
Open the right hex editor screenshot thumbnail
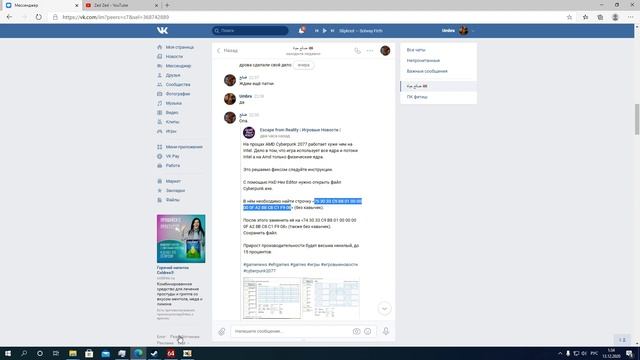click(x=331, y=298)
